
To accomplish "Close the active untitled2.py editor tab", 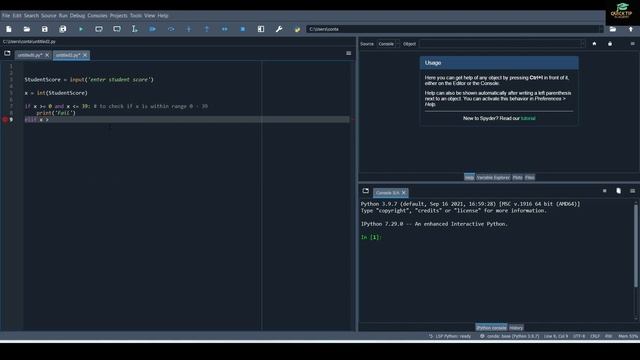I will [x=85, y=55].
